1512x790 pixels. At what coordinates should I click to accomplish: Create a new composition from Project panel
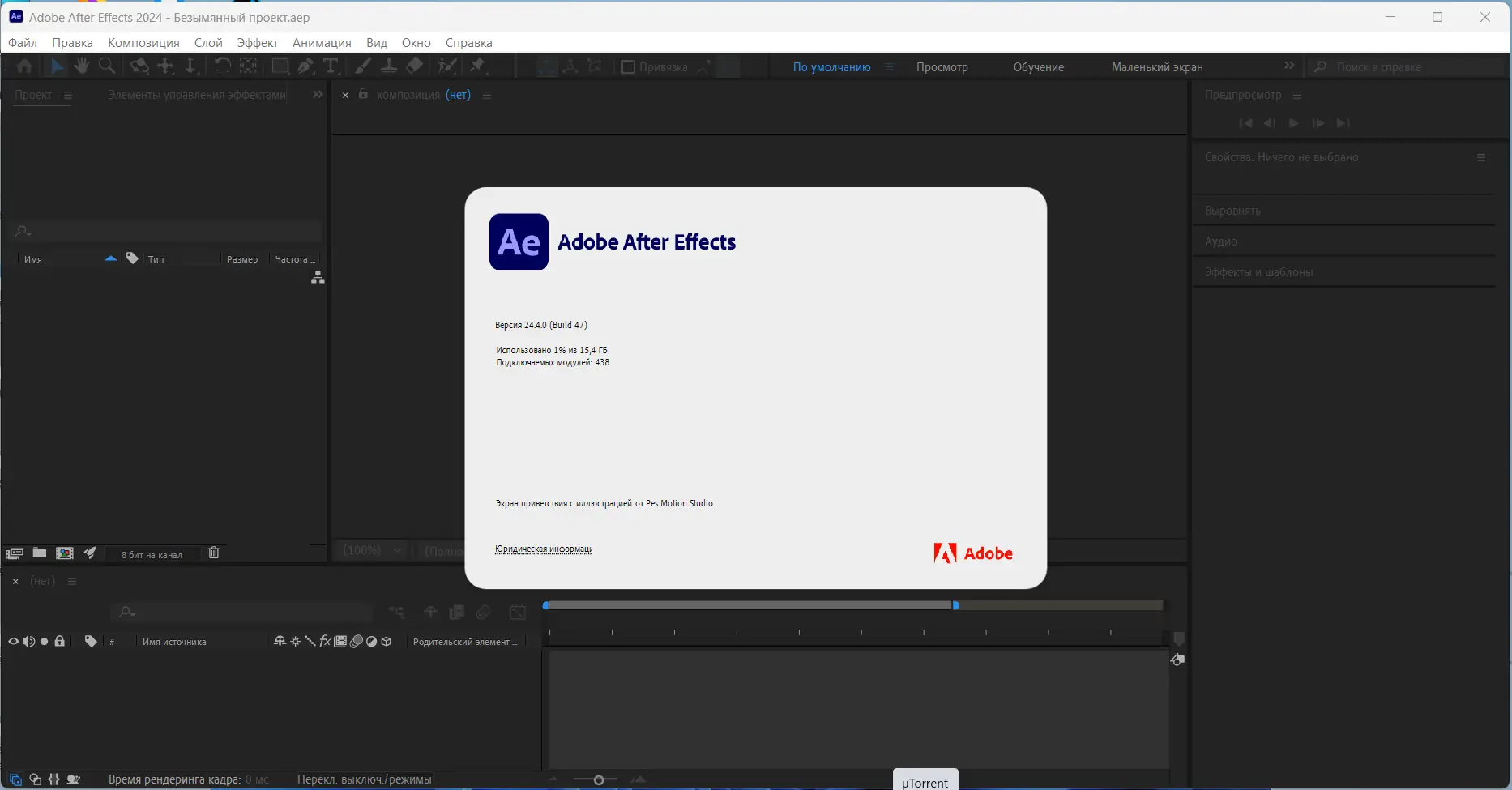(x=65, y=553)
